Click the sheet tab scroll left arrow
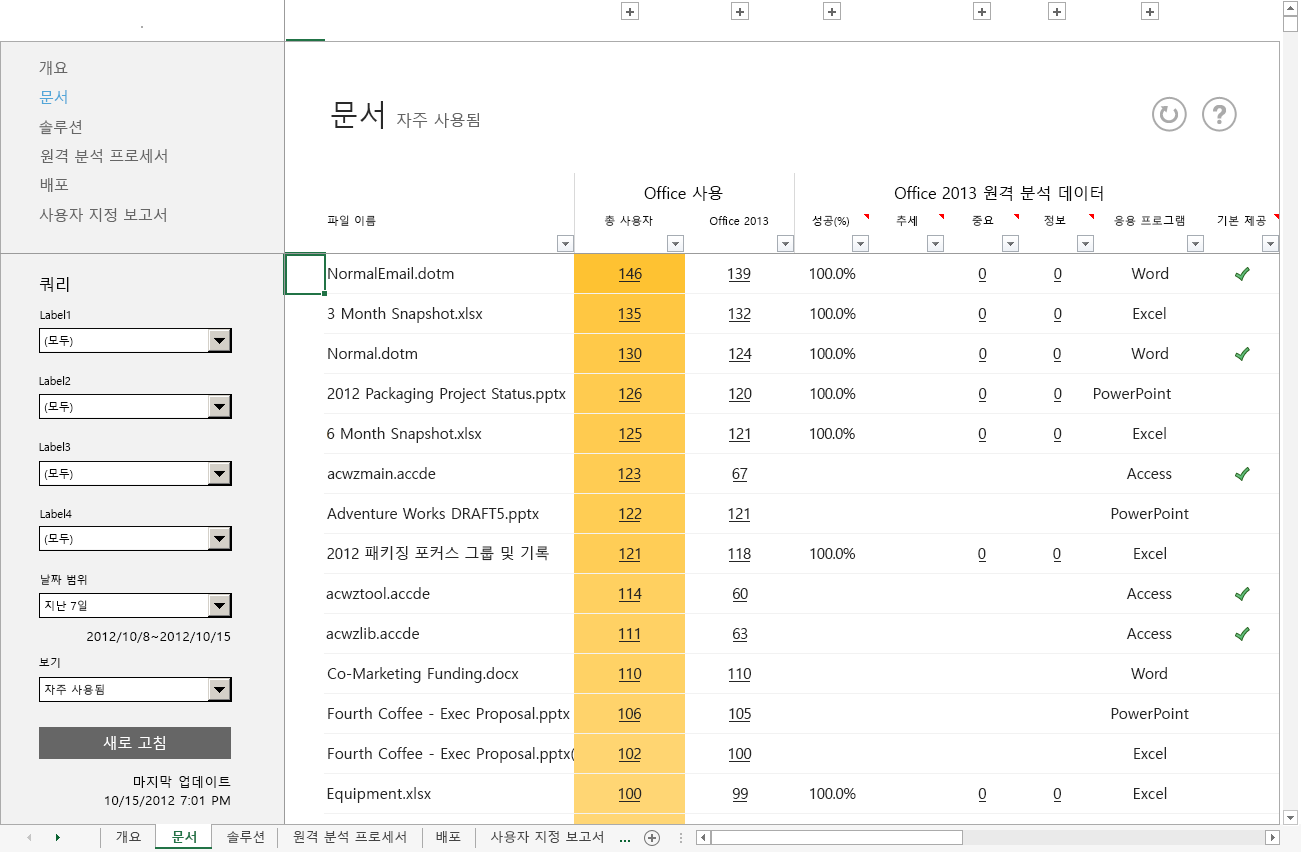 click(x=29, y=838)
